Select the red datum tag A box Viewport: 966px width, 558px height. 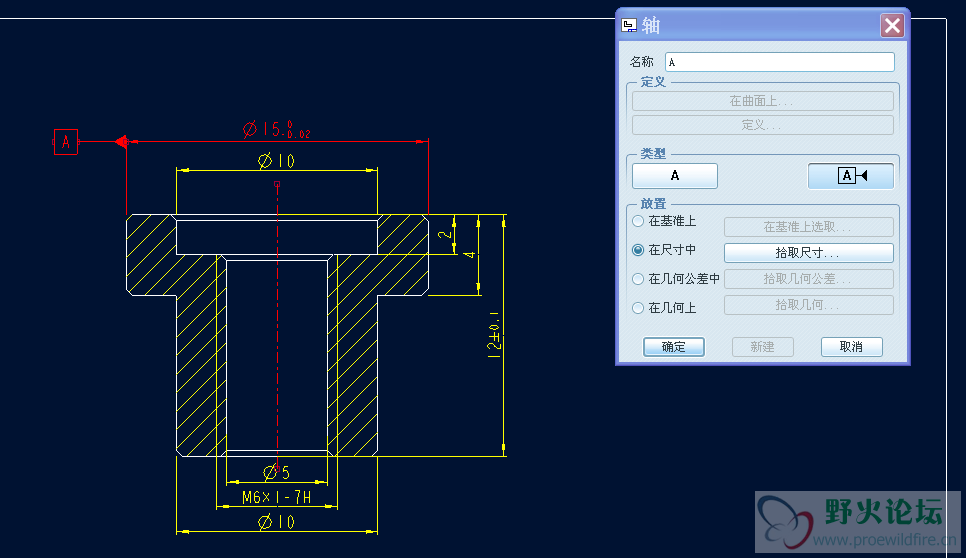[x=66, y=142]
